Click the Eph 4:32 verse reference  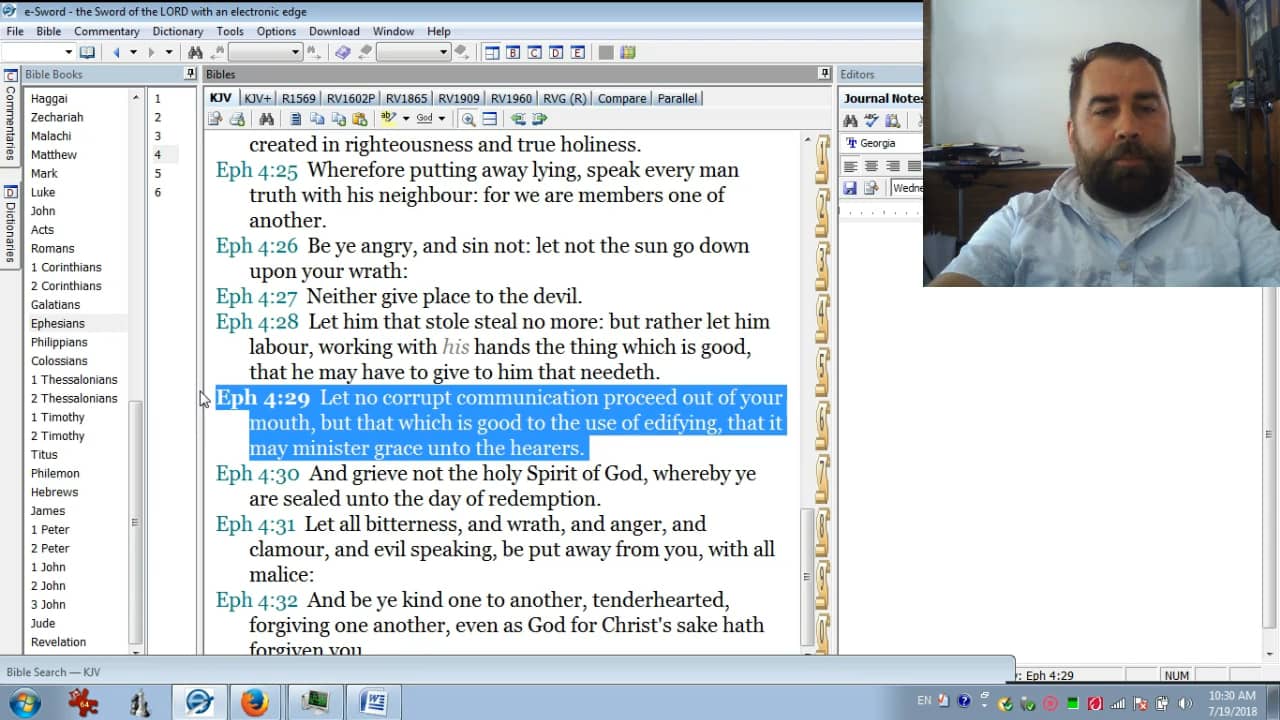coord(257,600)
